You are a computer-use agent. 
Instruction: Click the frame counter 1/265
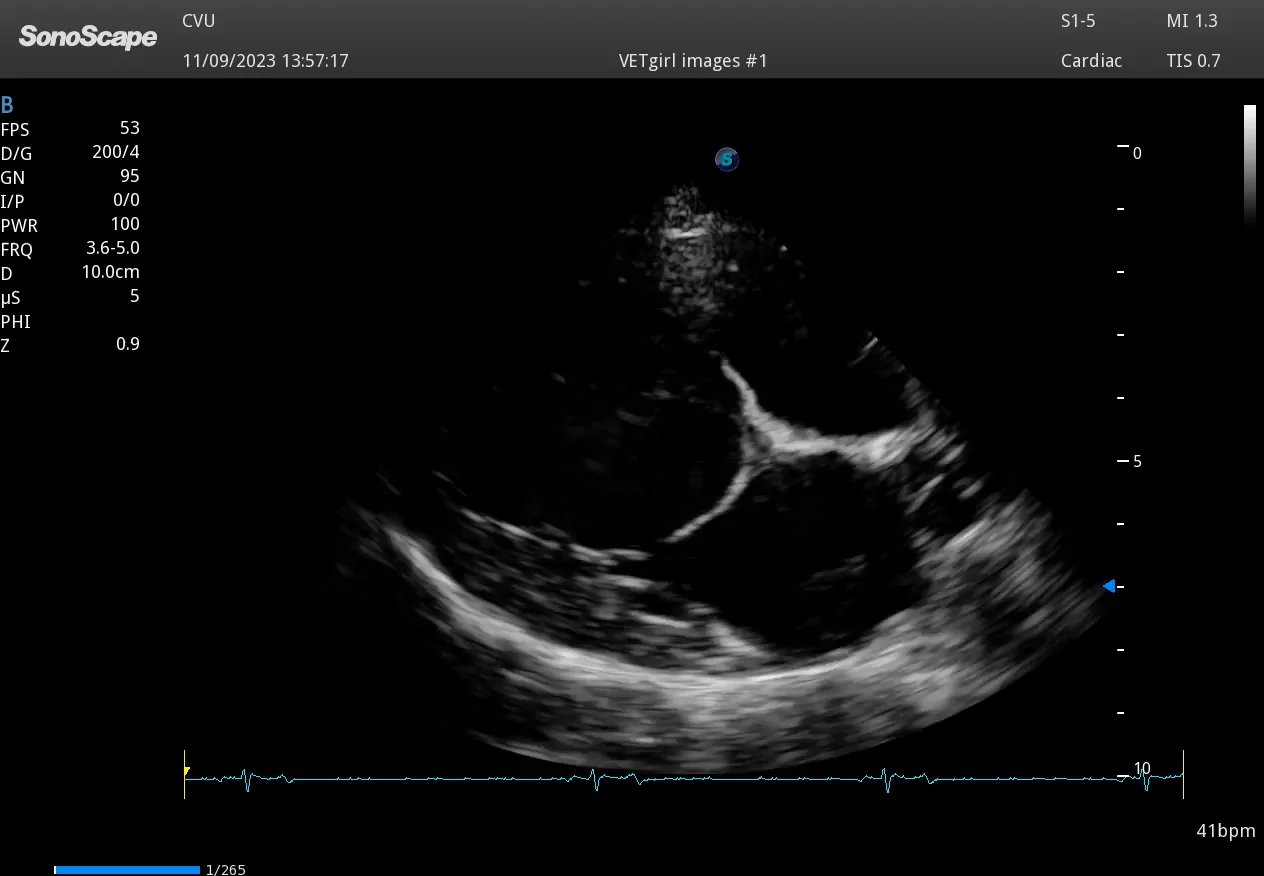pos(225,870)
